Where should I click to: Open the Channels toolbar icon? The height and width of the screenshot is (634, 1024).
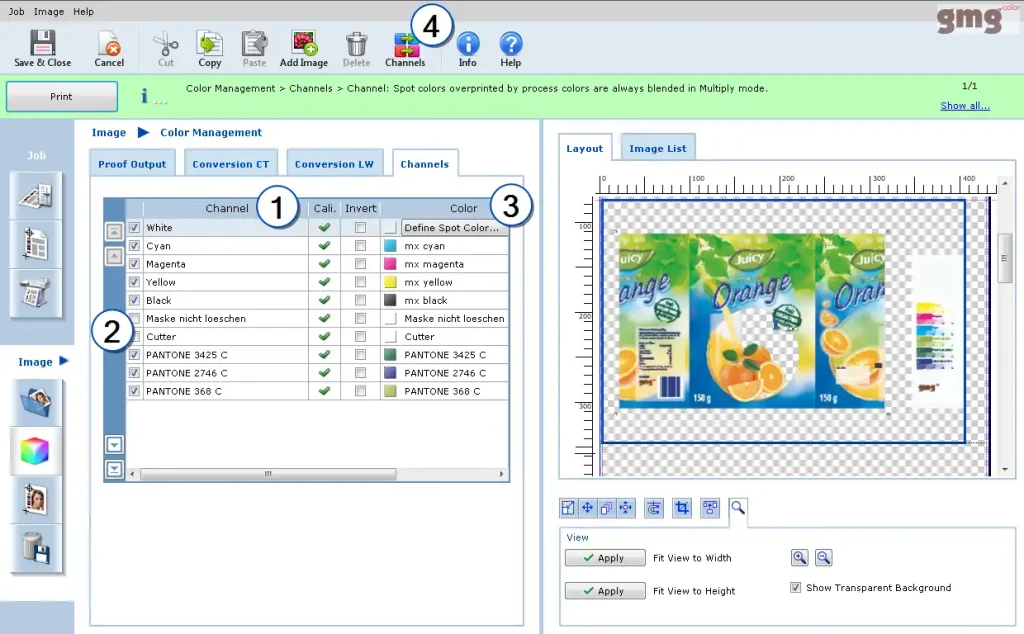coord(405,44)
